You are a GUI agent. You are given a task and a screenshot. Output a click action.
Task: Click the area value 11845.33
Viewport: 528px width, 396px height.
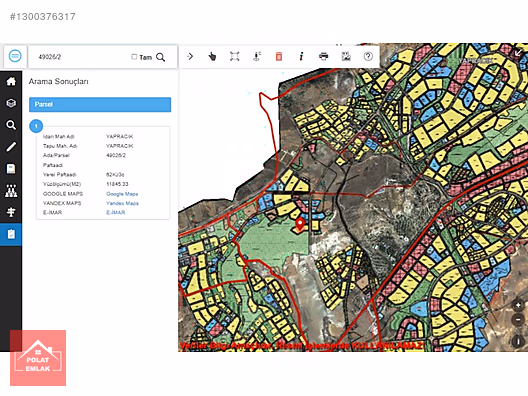click(x=117, y=184)
